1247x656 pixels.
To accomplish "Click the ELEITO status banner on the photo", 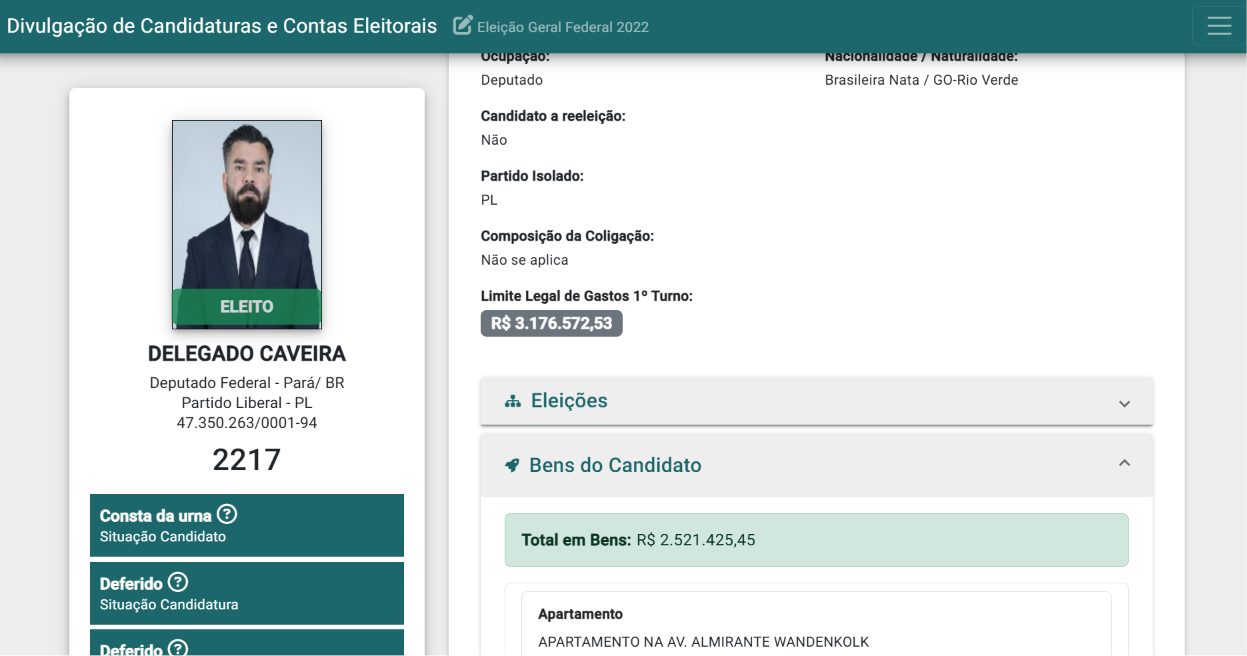I will coord(247,307).
